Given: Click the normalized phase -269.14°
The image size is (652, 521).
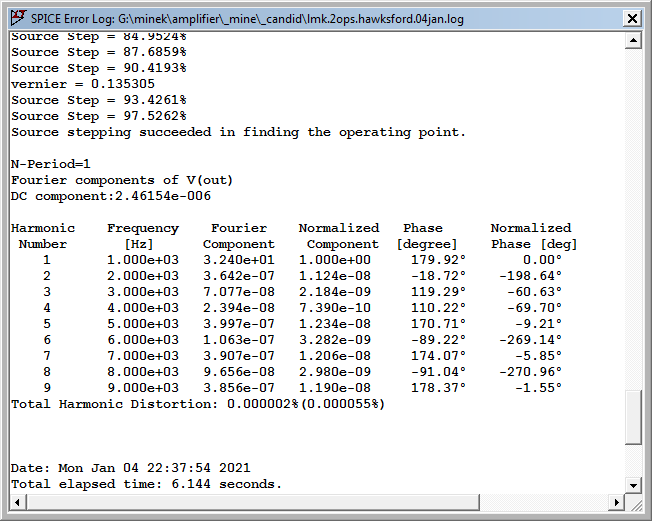Looking at the screenshot, I should (x=530, y=340).
